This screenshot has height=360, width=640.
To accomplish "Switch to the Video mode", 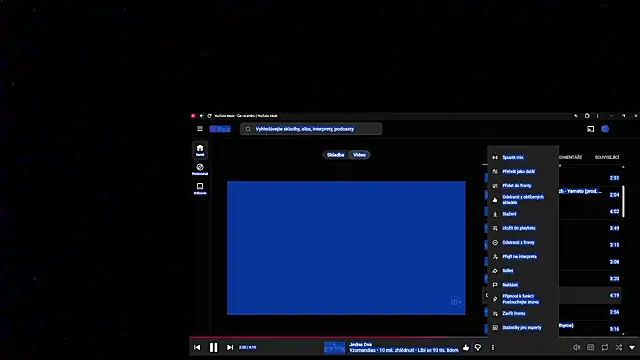I will coord(359,155).
